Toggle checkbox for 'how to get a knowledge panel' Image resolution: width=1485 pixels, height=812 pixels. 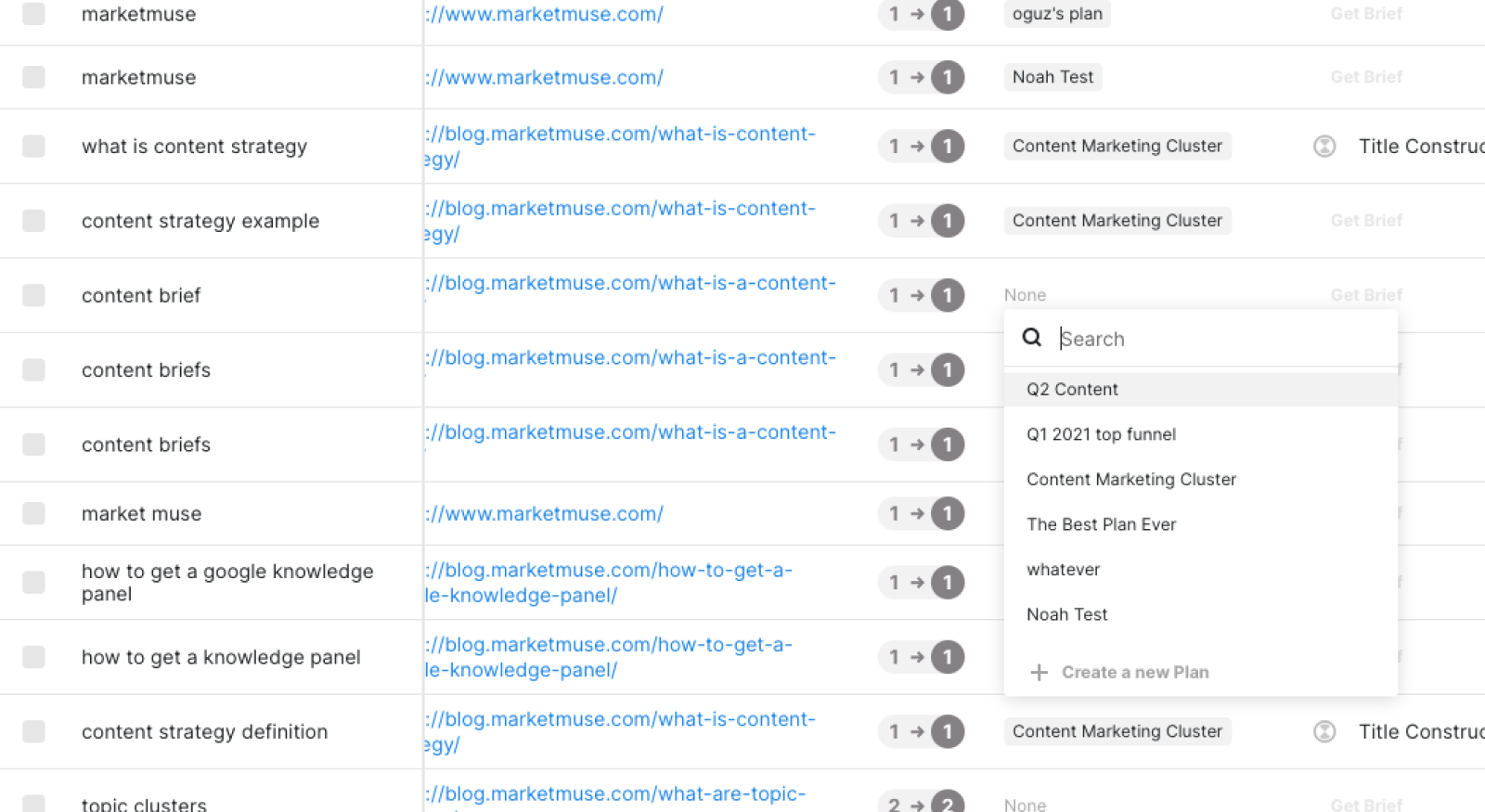(x=33, y=657)
